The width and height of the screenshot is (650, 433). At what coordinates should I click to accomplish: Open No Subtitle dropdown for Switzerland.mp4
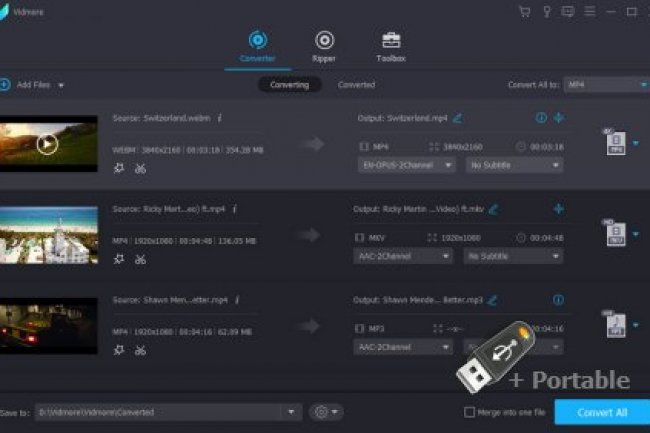(514, 165)
